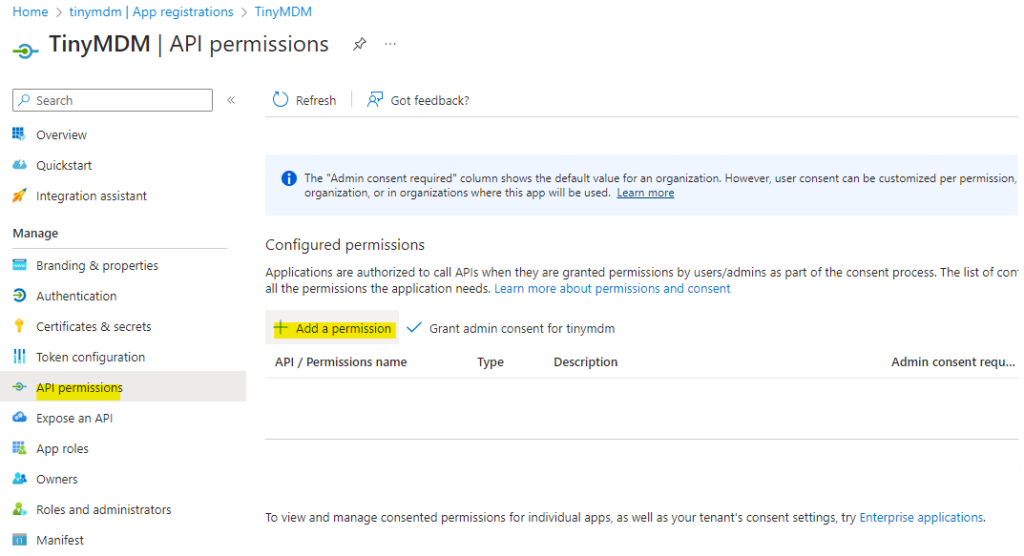Open Integration assistant in sidebar
The width and height of the screenshot is (1024, 556).
coord(91,196)
